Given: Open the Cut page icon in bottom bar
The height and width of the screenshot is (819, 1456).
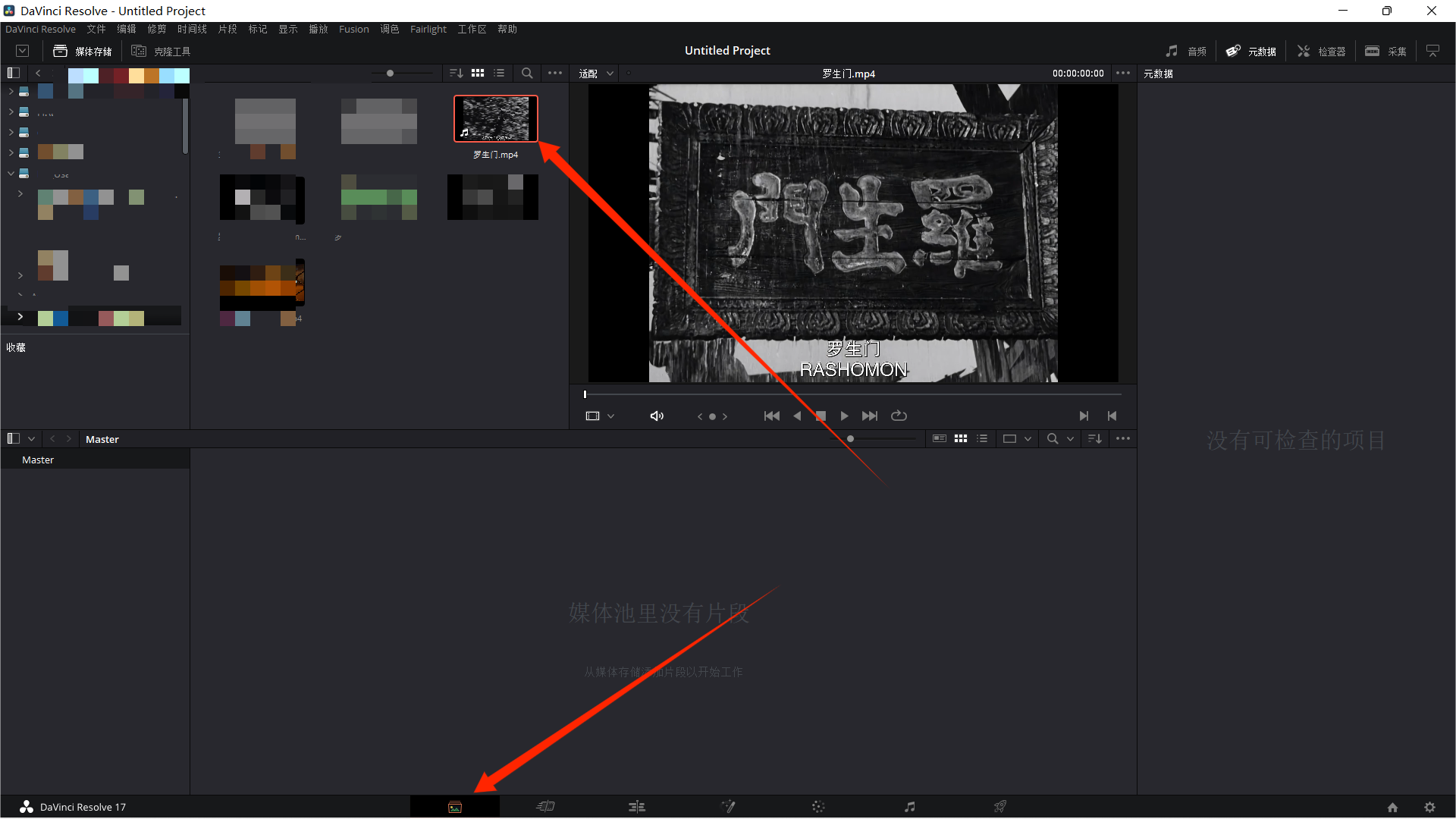Looking at the screenshot, I should tap(546, 807).
